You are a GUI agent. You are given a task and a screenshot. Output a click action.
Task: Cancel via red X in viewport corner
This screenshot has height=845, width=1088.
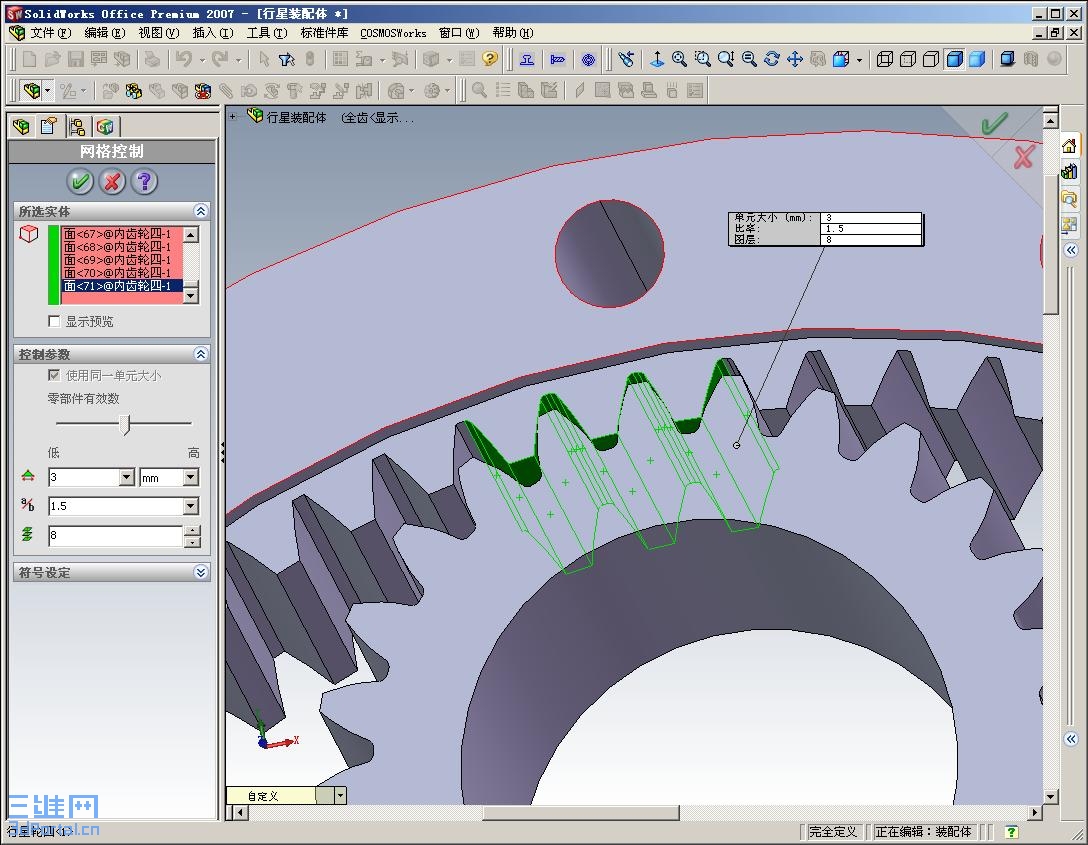point(1023,157)
